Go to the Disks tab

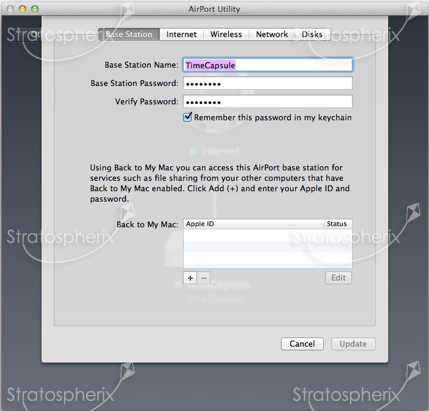pyautogui.click(x=312, y=34)
